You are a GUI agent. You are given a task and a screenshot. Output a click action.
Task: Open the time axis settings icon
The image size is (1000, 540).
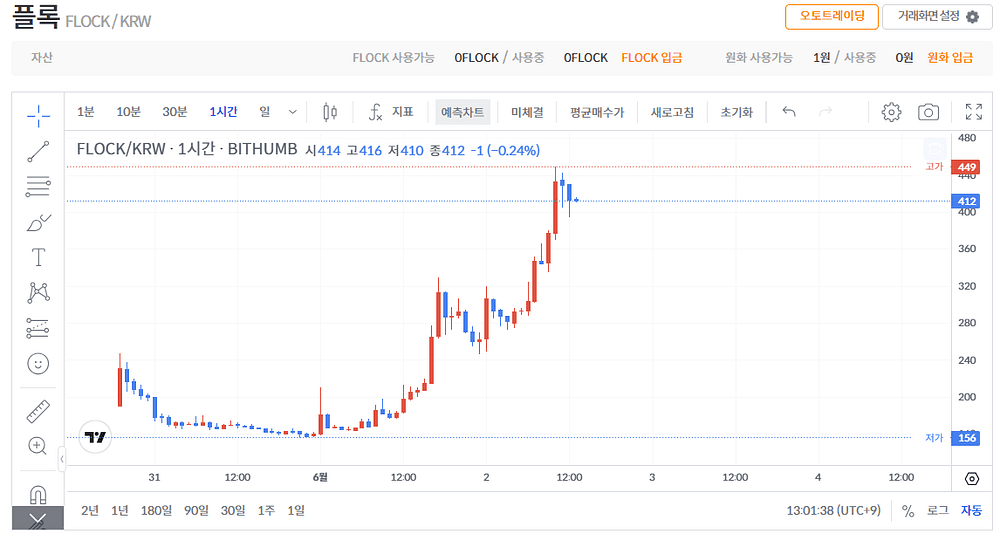point(972,478)
